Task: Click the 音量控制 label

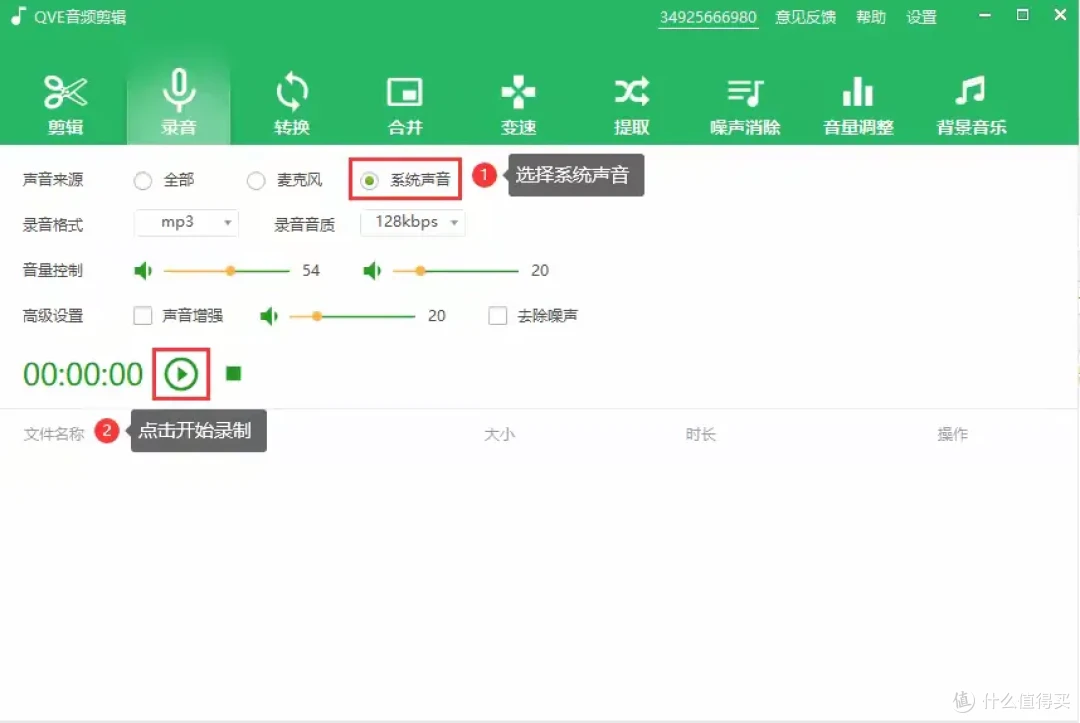Action: [53, 271]
